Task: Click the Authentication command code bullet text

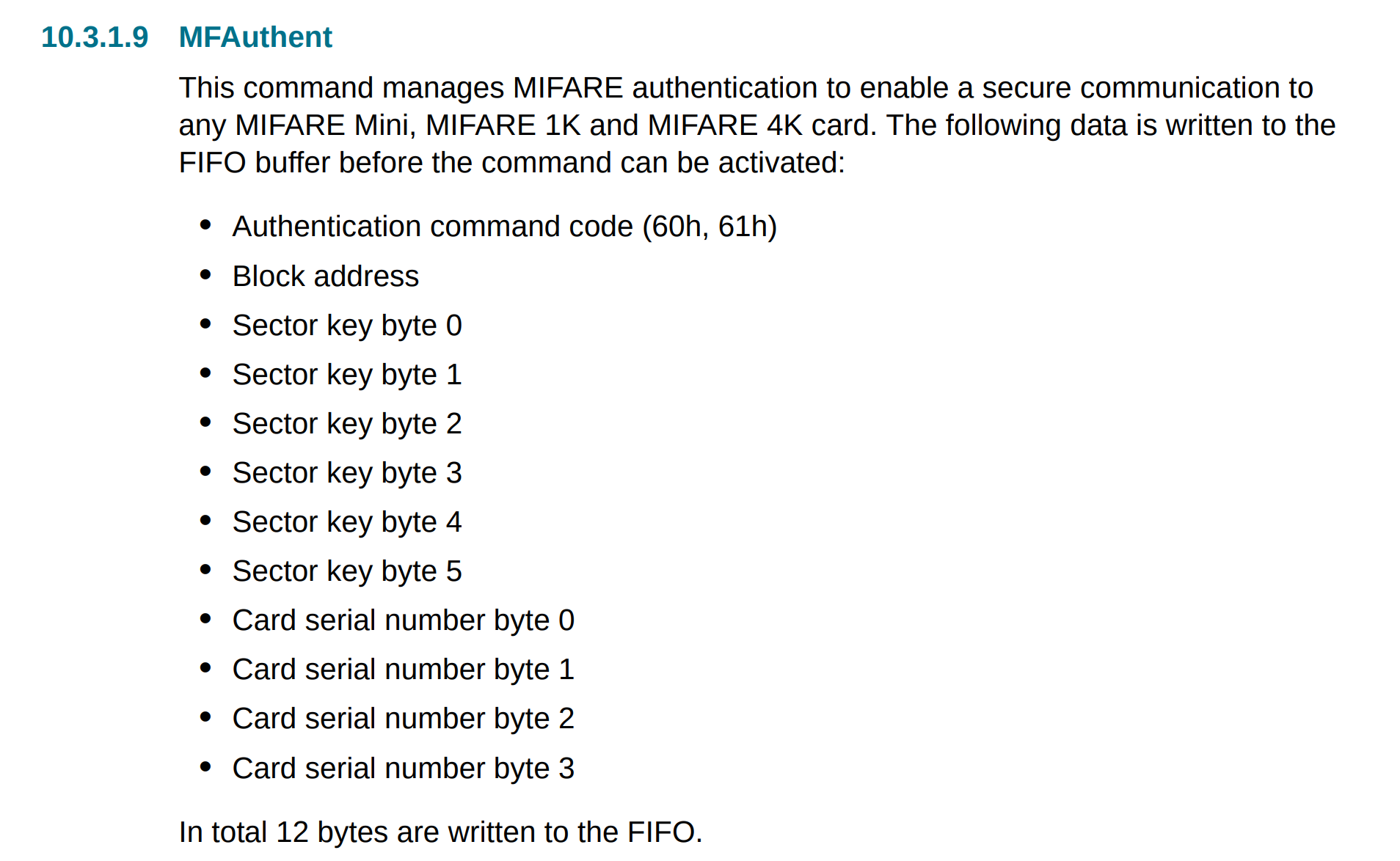Action: pos(505,227)
